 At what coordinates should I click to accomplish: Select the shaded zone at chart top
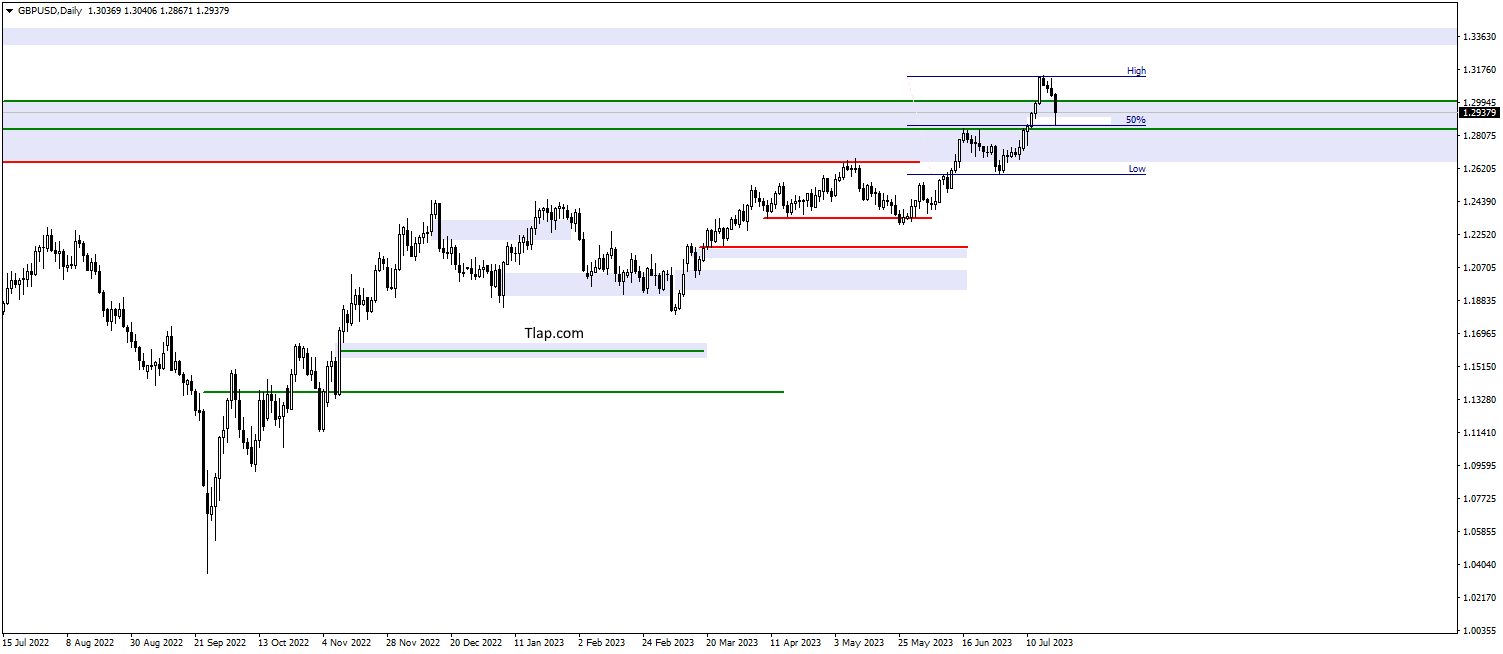[x=728, y=37]
